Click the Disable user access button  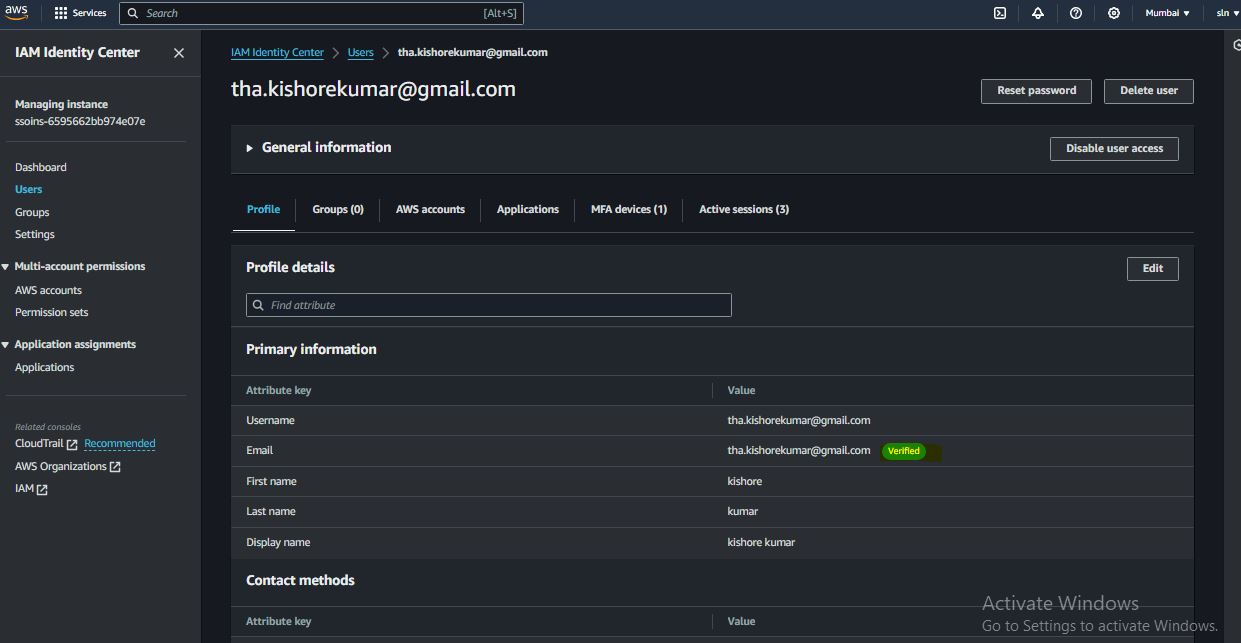[1114, 149]
